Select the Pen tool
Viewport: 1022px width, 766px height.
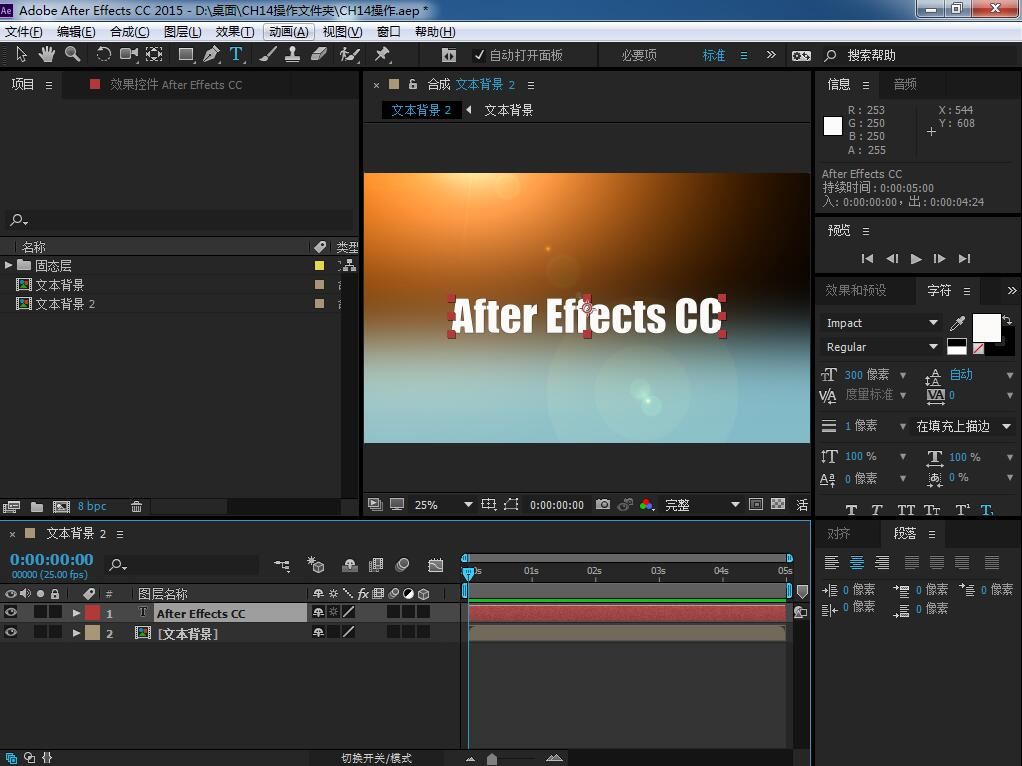point(211,55)
